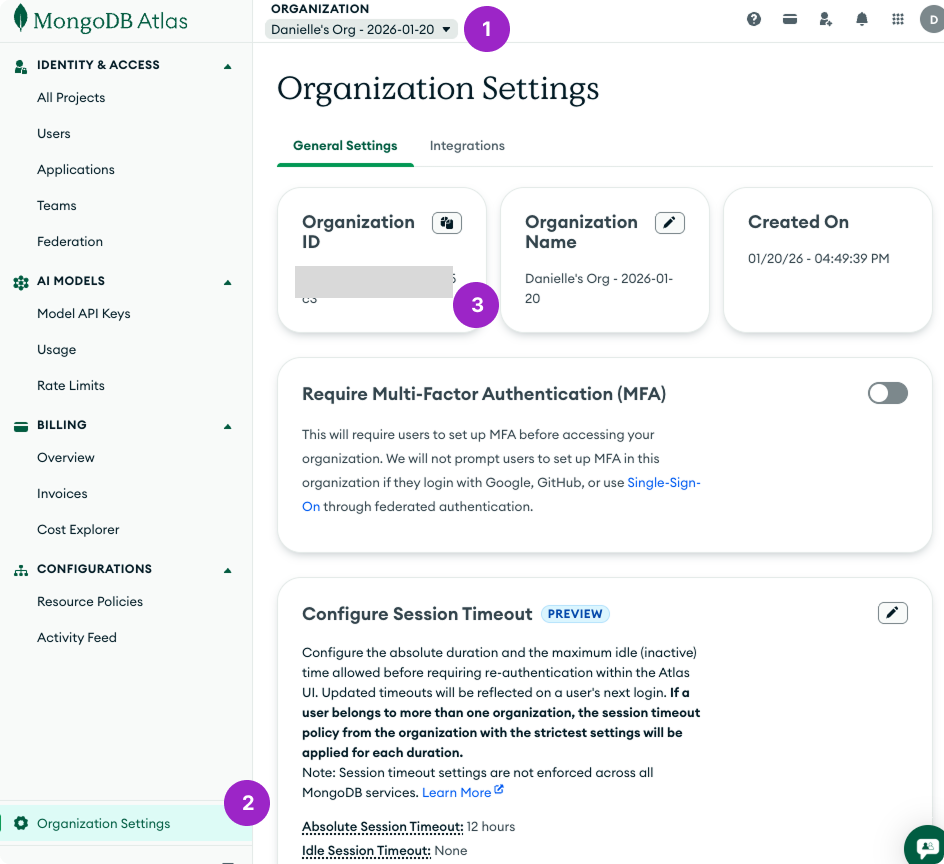Open the chat support widget
The width and height of the screenshot is (944, 864).
924,846
